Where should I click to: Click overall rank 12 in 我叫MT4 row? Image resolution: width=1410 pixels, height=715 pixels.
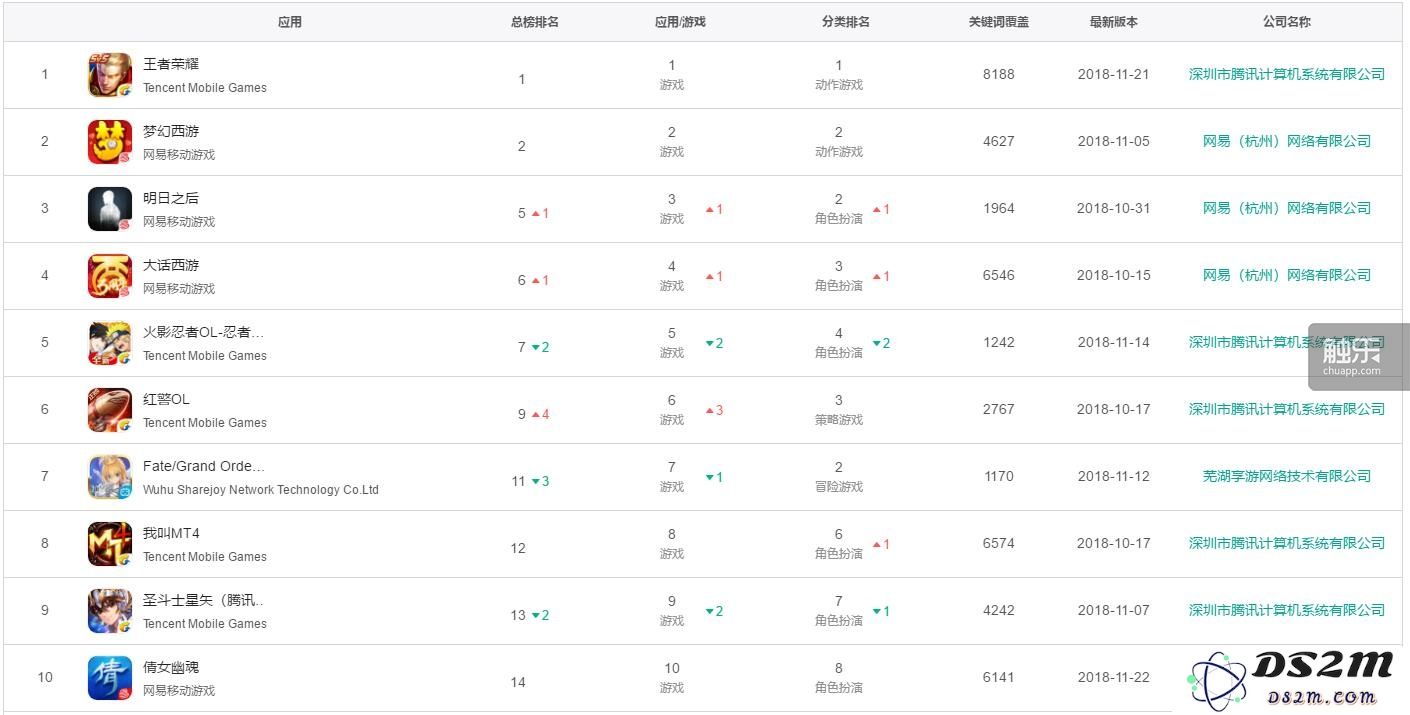[518, 548]
